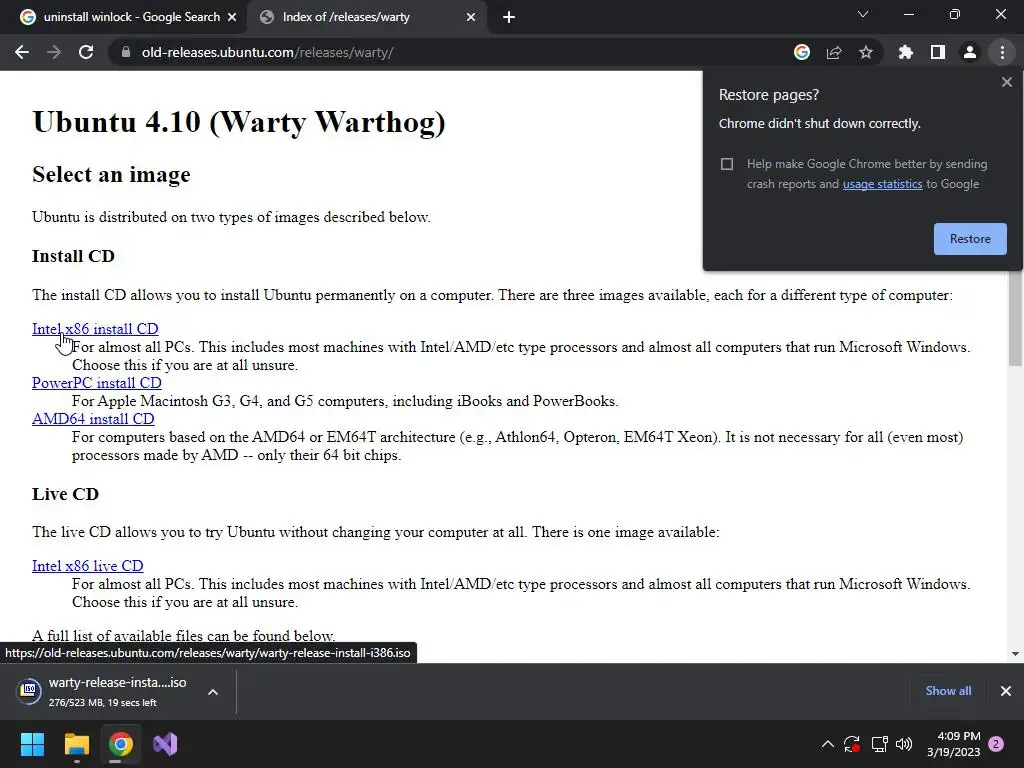Open network settings from the tray
Screen dimensions: 1024x768
click(x=879, y=744)
